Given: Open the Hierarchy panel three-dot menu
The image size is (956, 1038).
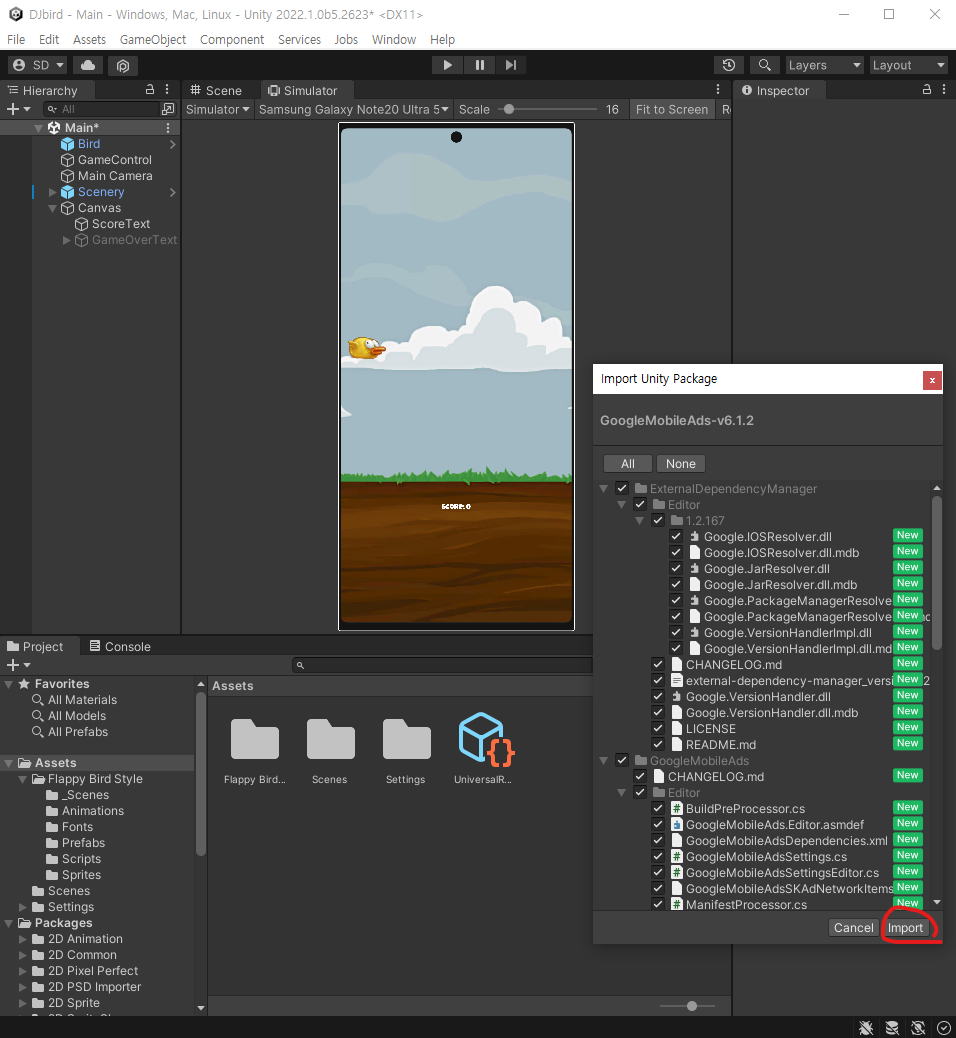Looking at the screenshot, I should coord(167,89).
